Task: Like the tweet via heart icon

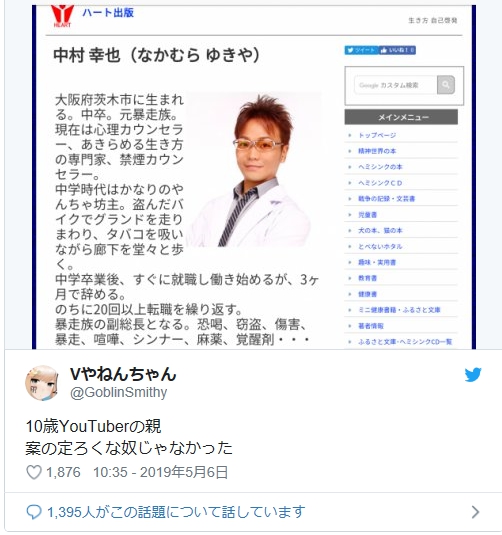Action: coord(34,472)
